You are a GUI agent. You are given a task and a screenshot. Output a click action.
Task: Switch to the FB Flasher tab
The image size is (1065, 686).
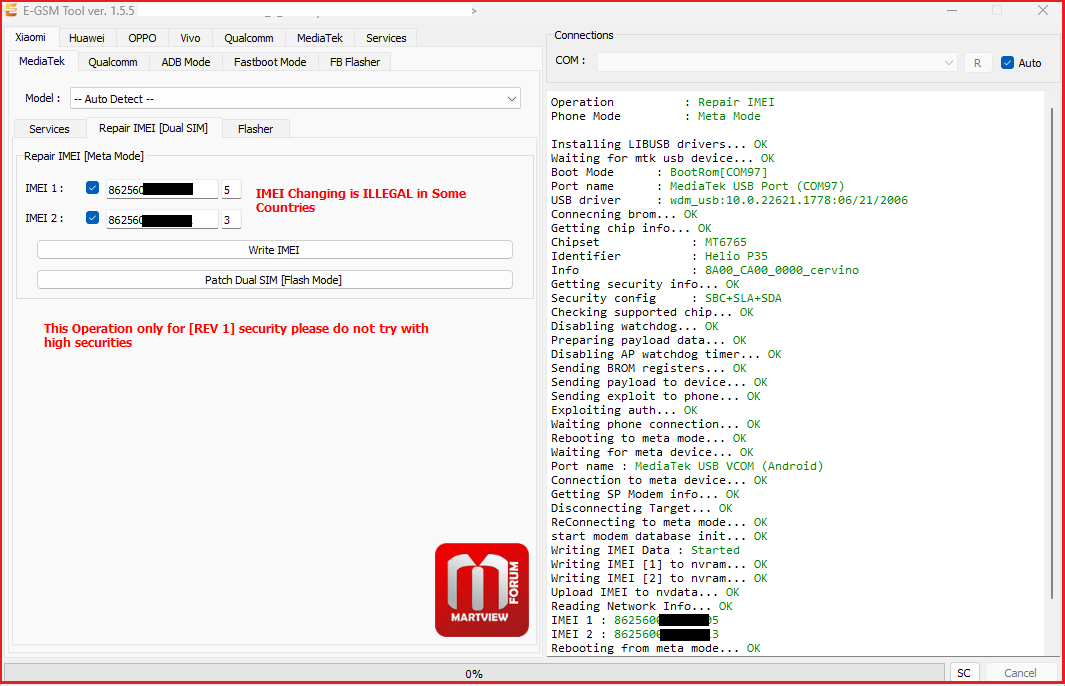click(x=355, y=62)
